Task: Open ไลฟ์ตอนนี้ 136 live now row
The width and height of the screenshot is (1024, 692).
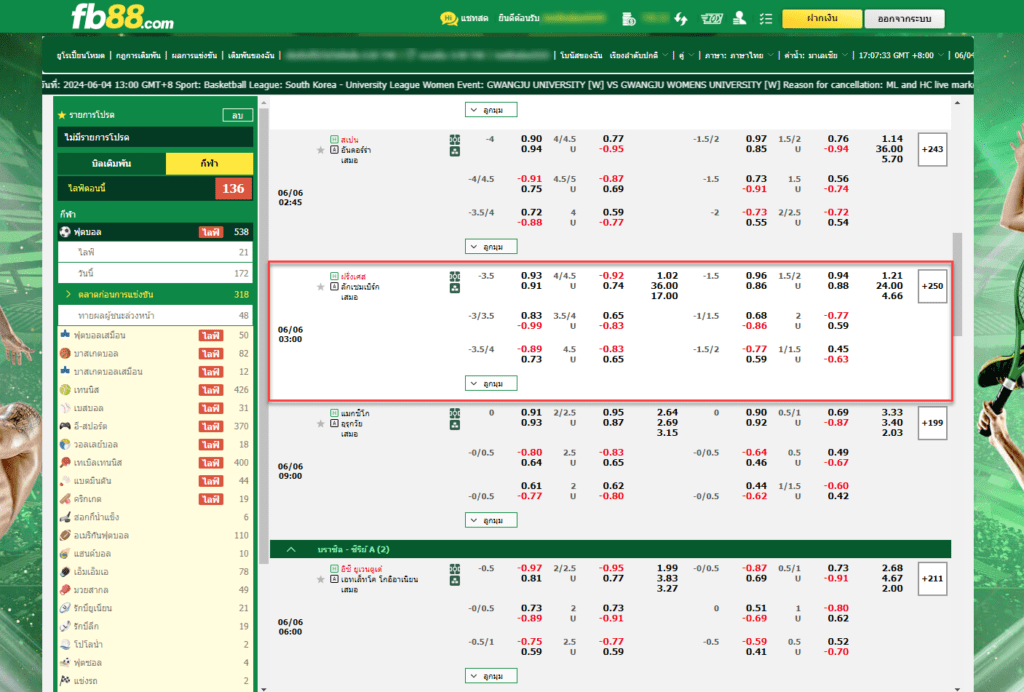Action: pyautogui.click(x=155, y=189)
